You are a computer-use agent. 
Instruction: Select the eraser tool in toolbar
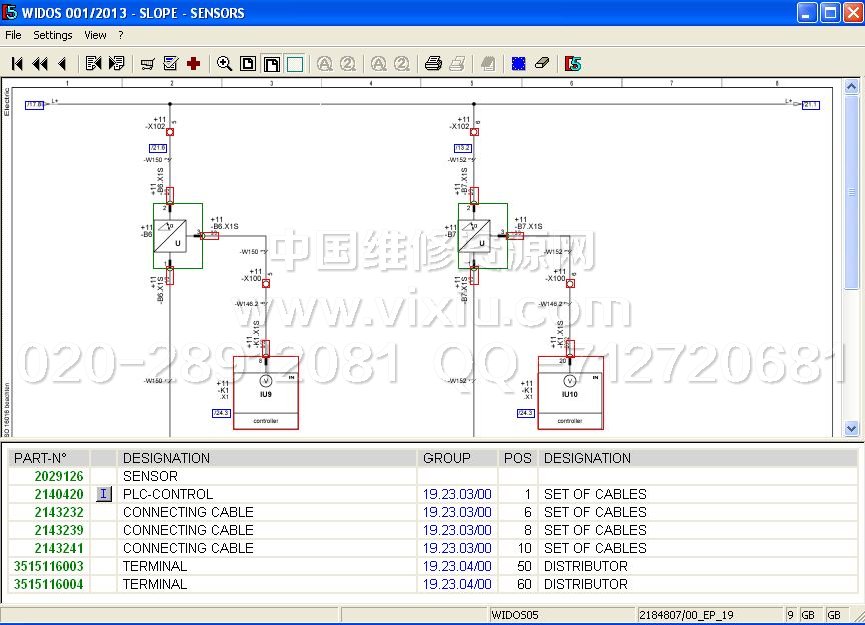542,64
